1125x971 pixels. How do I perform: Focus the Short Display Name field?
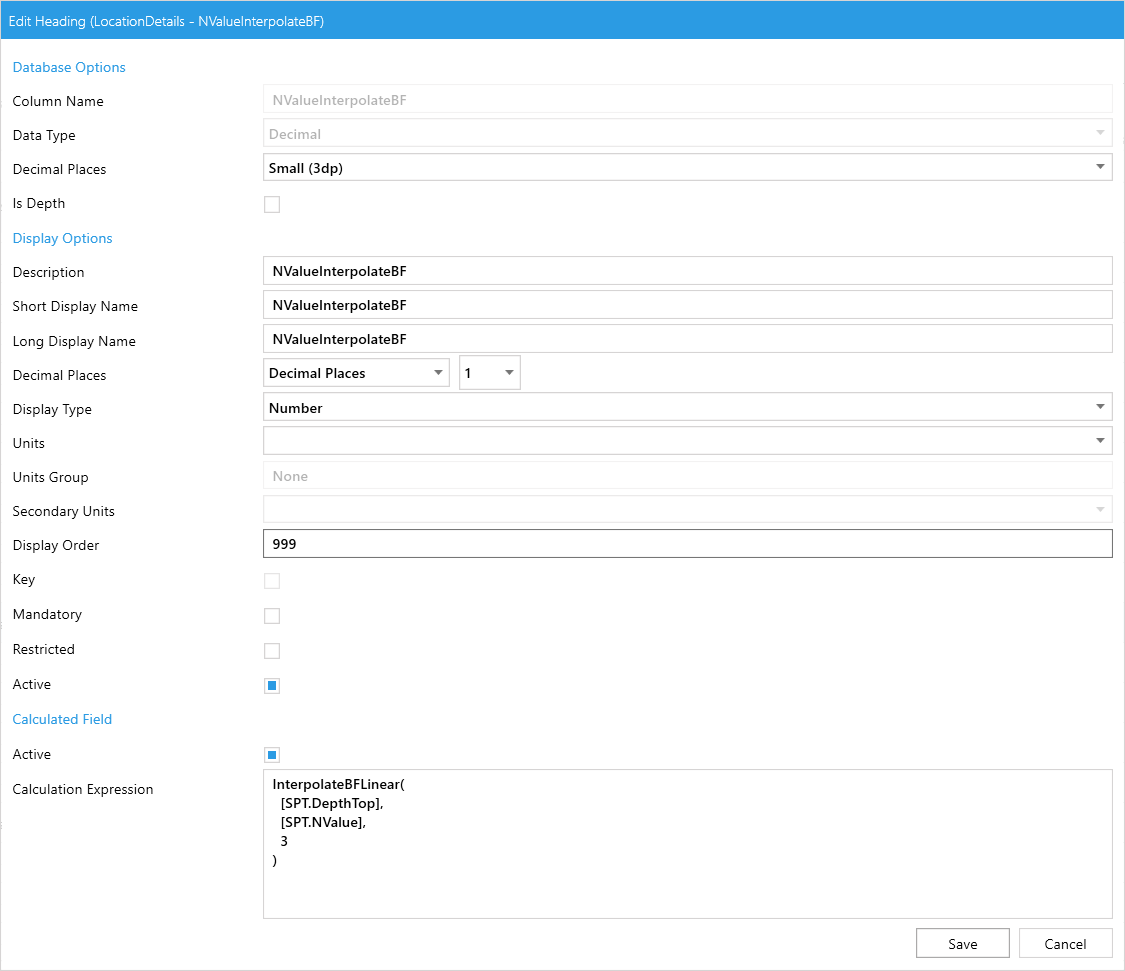687,305
